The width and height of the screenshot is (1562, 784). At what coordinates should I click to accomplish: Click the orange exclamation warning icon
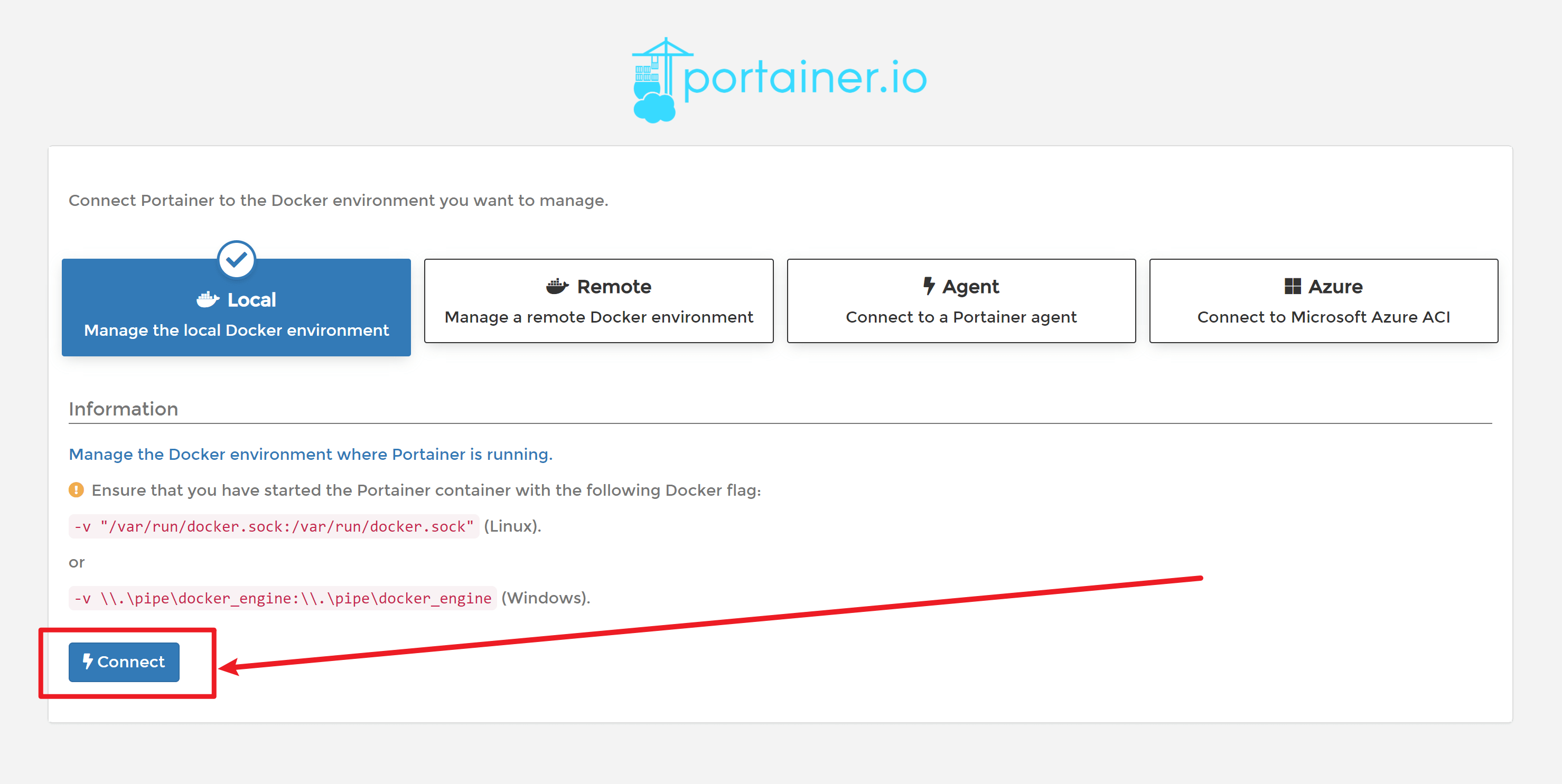pos(76,489)
